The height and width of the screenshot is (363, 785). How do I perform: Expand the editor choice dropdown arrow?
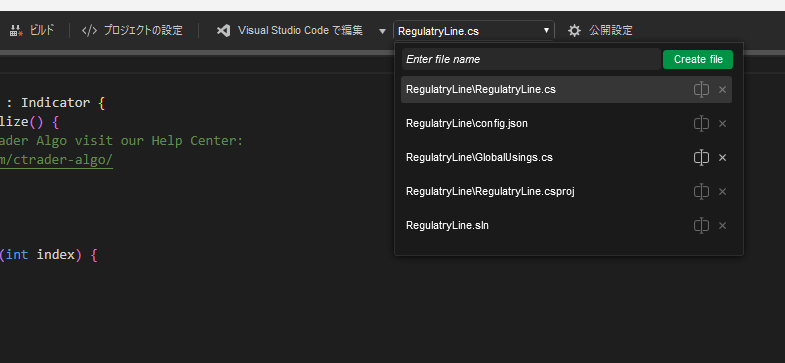[382, 31]
